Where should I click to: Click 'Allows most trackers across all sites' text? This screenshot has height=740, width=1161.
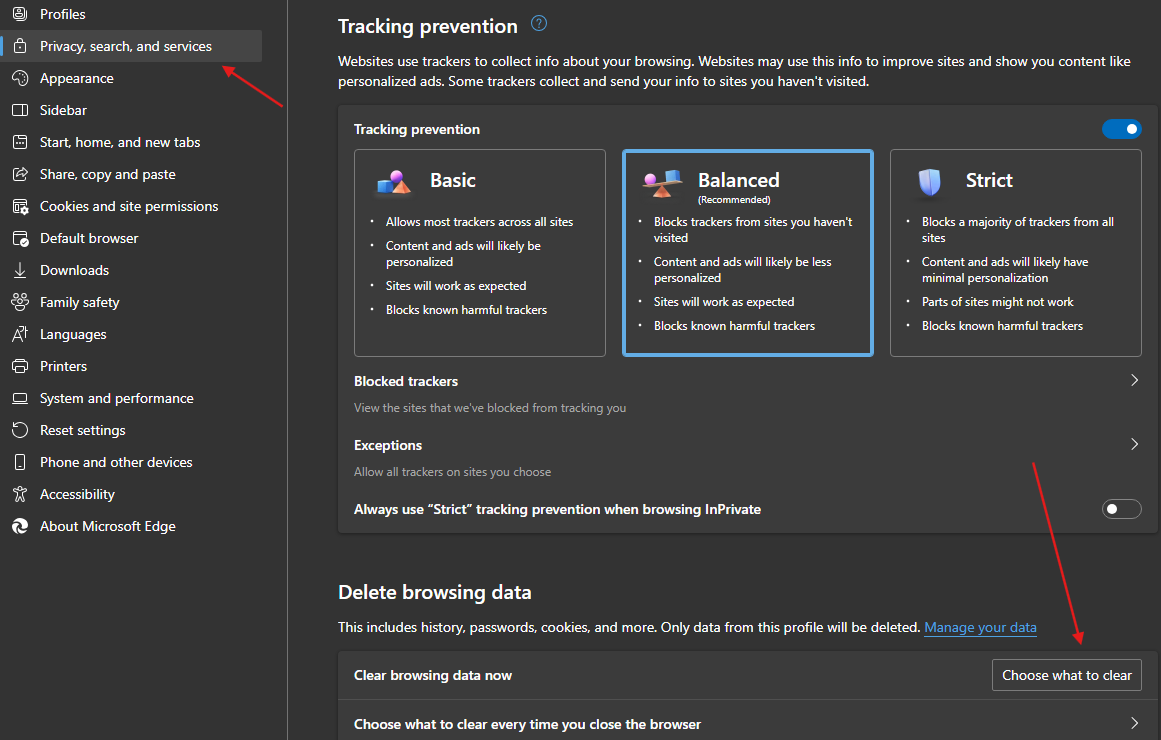pyautogui.click(x=479, y=221)
